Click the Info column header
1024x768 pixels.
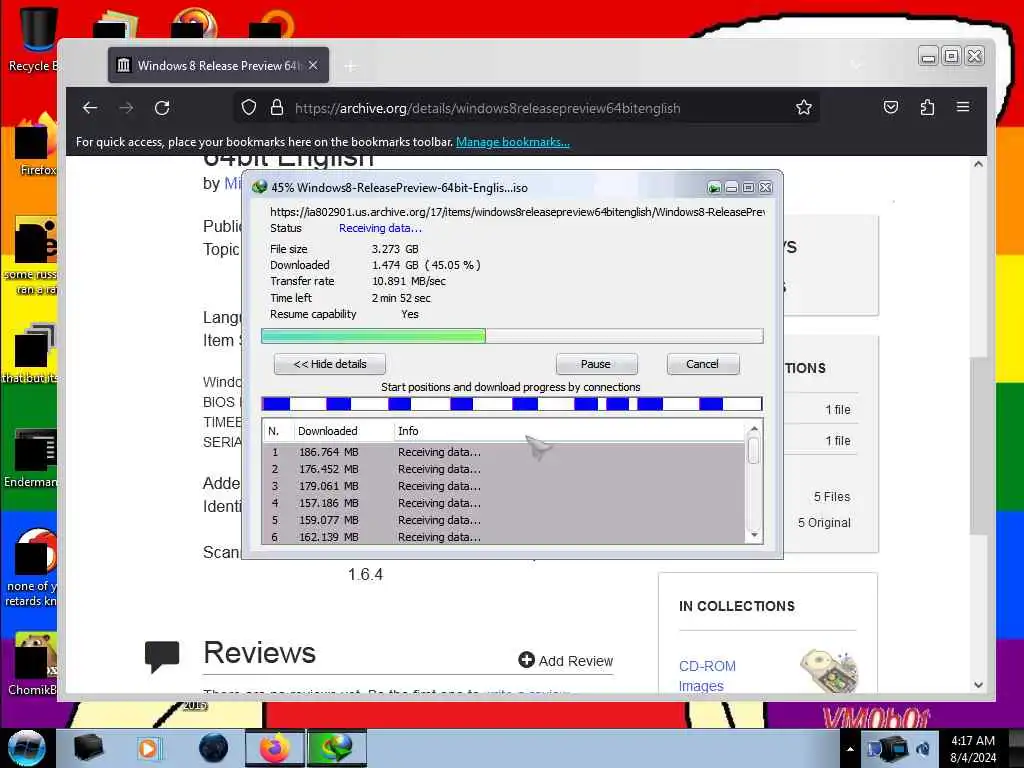[568, 431]
